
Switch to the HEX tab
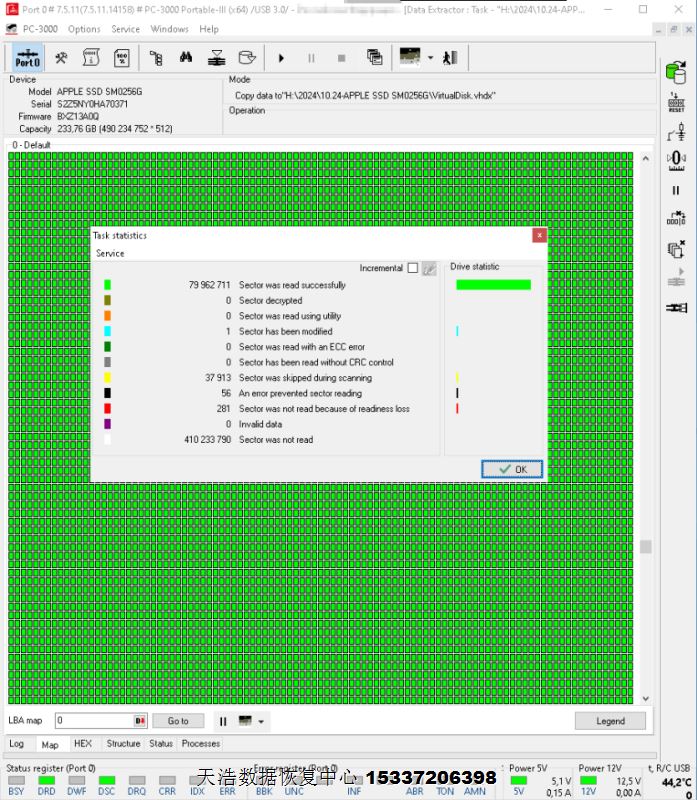click(83, 744)
